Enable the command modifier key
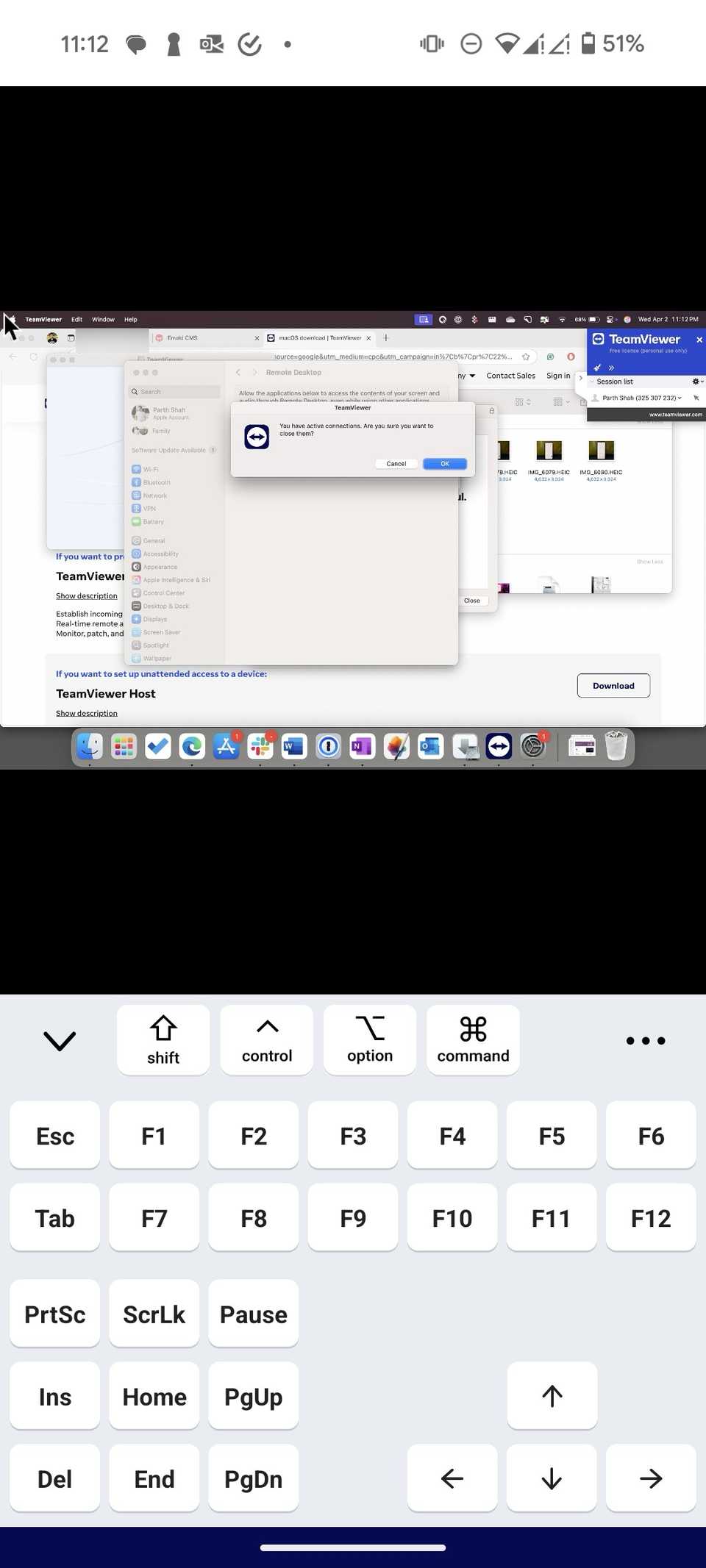 pyautogui.click(x=473, y=1039)
